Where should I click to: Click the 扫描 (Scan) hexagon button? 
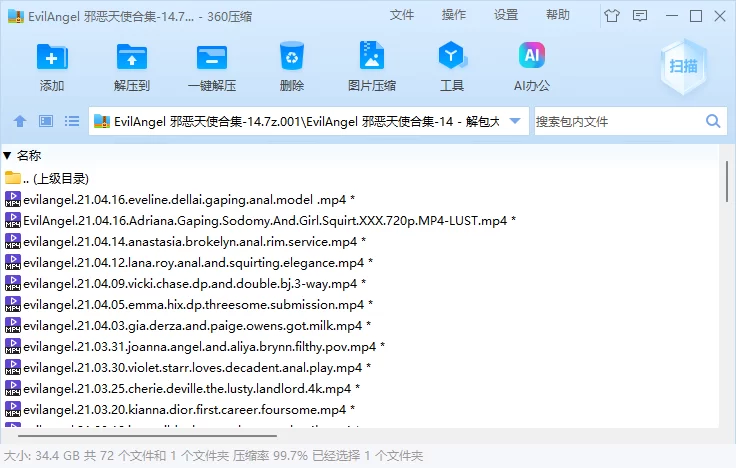tap(683, 66)
